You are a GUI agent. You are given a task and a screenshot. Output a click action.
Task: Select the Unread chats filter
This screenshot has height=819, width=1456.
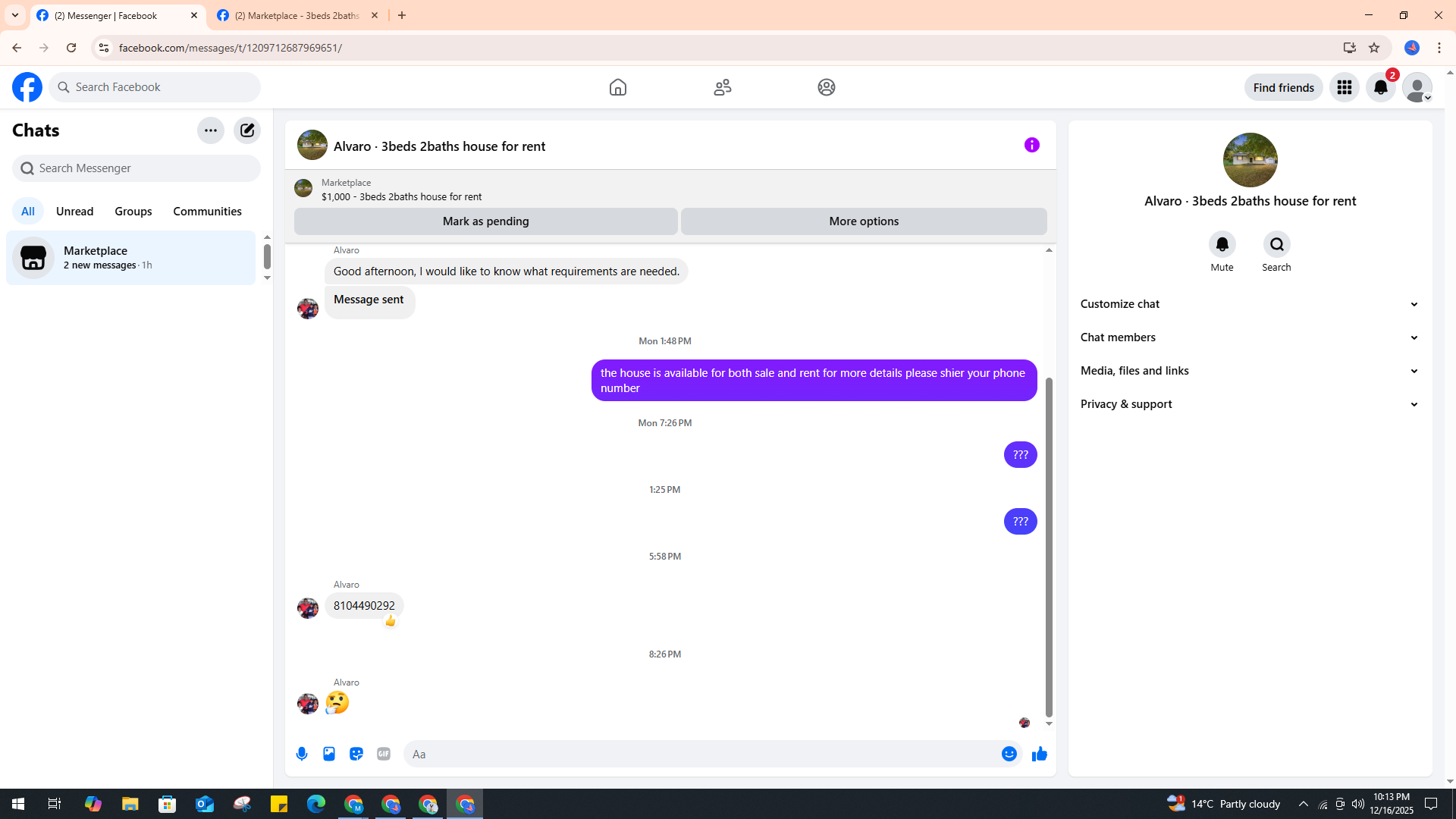click(x=75, y=212)
